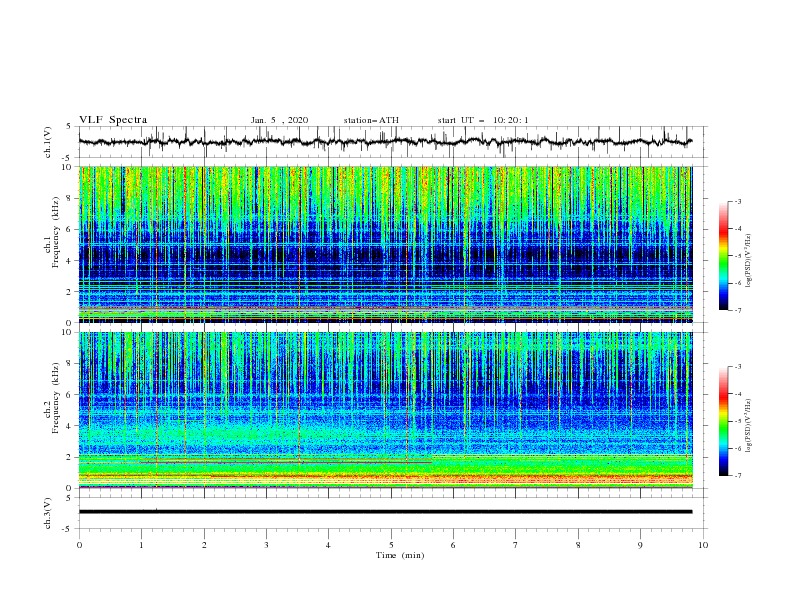792x612 pixels.
Task: Click the lower PSD color bar beside ch.2
Action: [723, 421]
